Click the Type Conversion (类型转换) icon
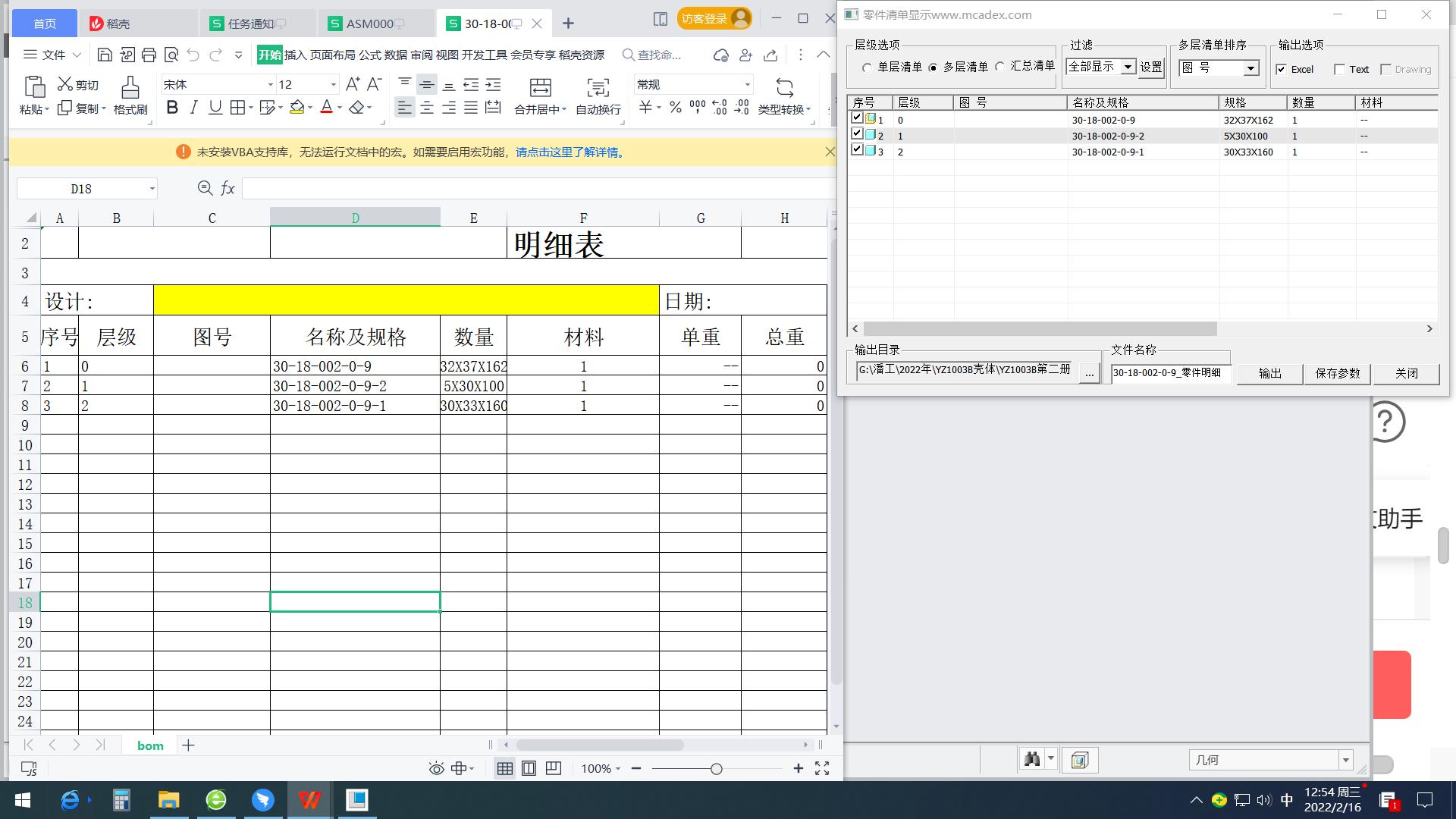Screen dimensions: 1456x819 point(784,88)
